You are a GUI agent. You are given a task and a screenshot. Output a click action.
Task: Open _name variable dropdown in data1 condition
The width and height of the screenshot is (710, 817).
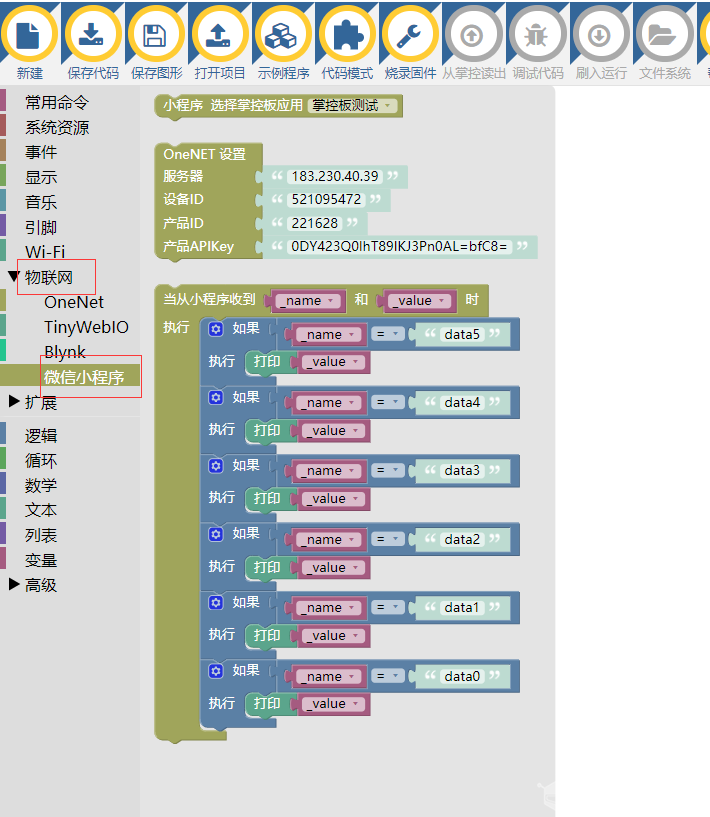point(328,608)
